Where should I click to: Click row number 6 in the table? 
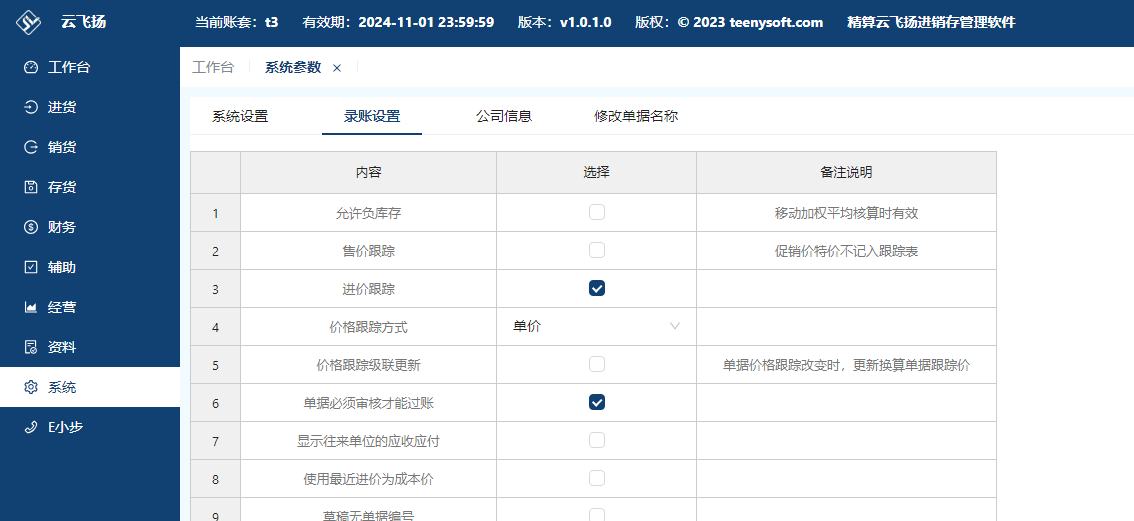click(216, 403)
